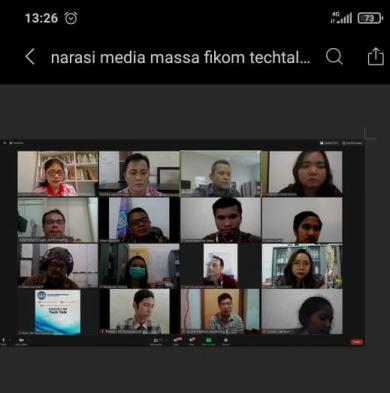Toggle the Zoom camera video icon
The height and width of the screenshot is (393, 390).
[21, 341]
